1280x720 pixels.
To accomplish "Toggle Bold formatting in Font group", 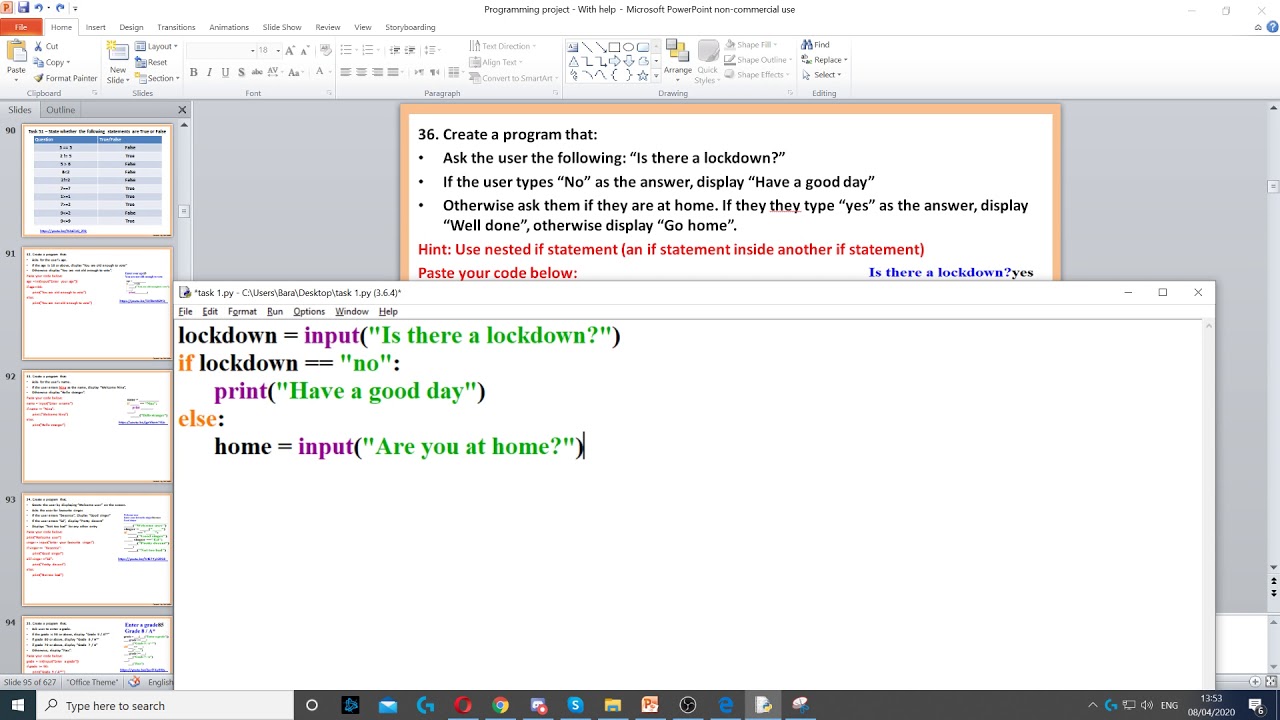I will pyautogui.click(x=194, y=72).
